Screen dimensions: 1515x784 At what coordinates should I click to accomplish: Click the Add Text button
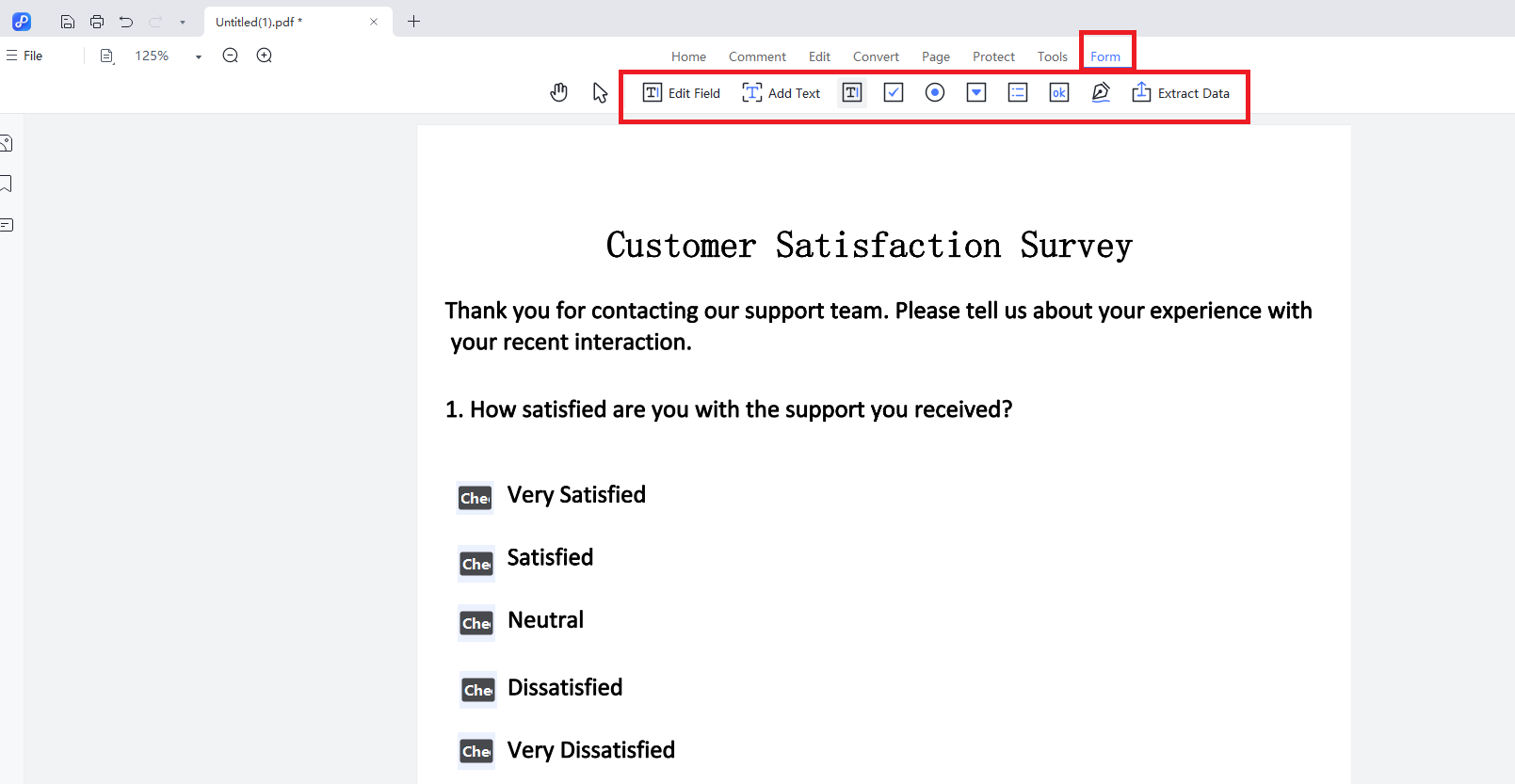781,92
